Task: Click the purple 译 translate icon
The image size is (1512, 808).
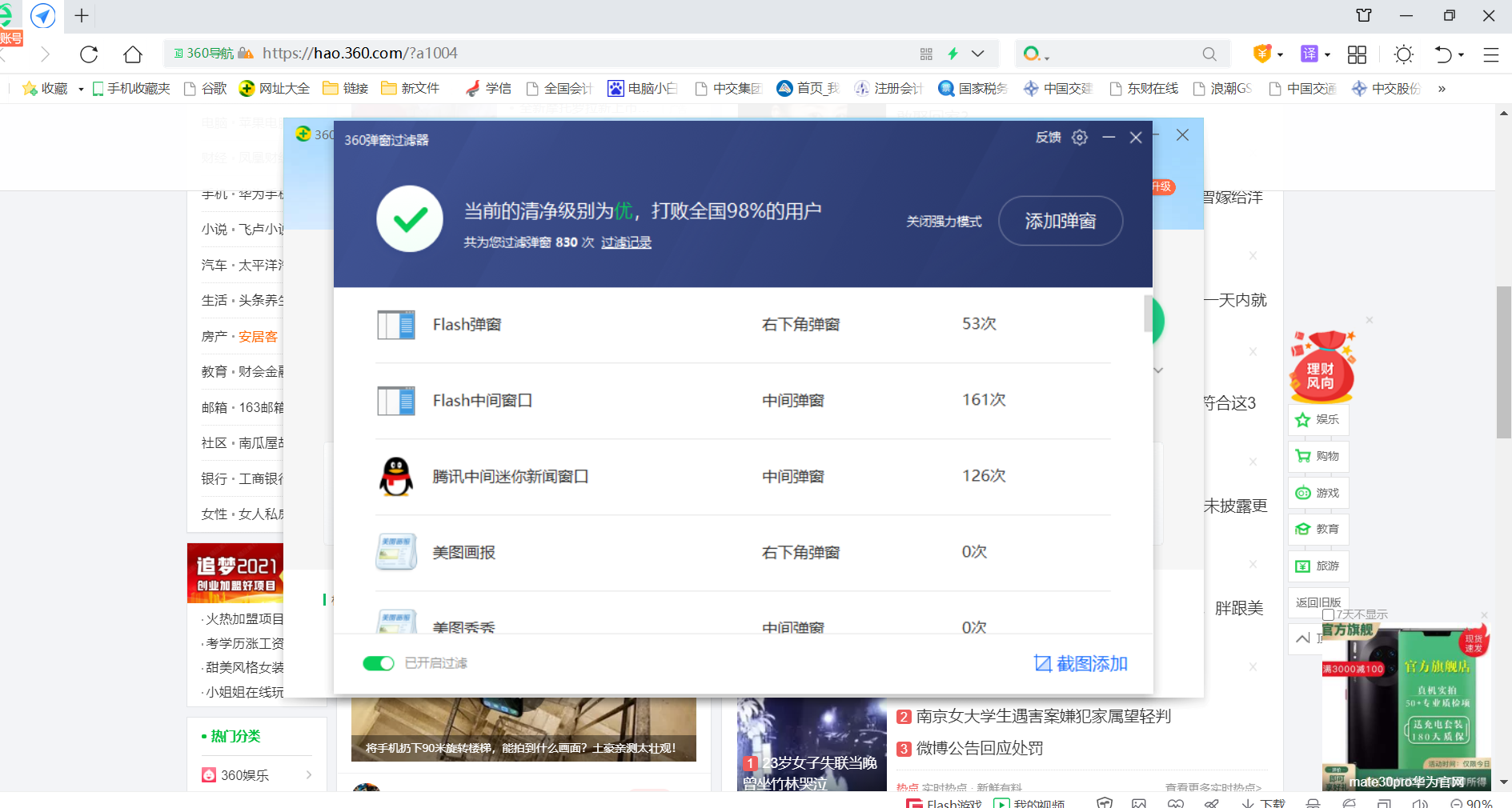Action: tap(1309, 54)
